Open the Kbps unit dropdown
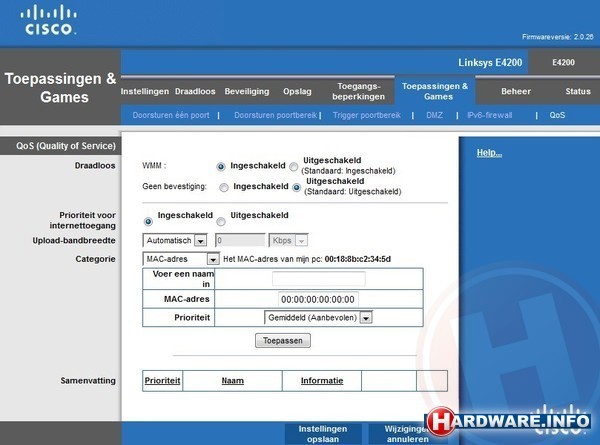 pyautogui.click(x=289, y=241)
